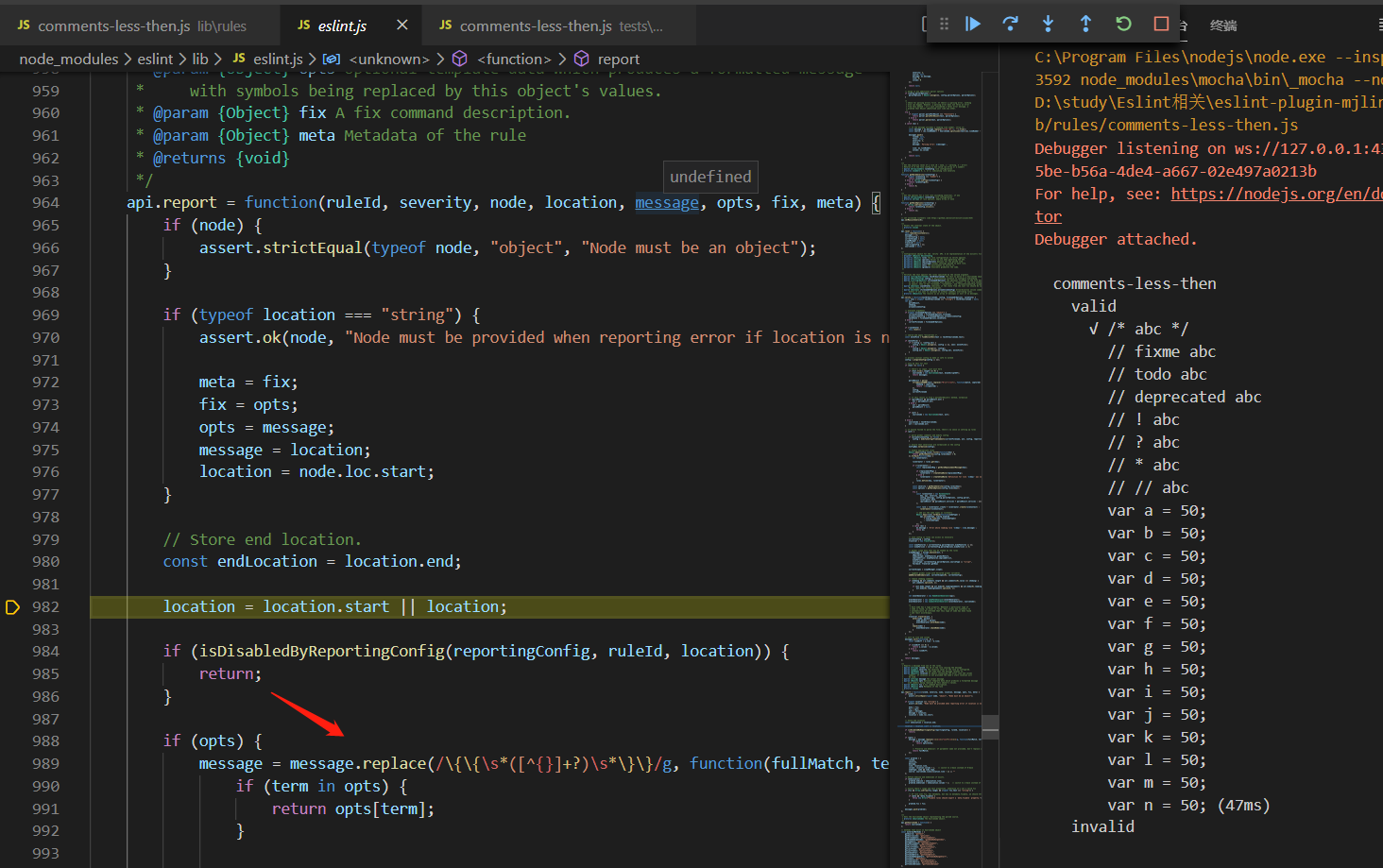Open the comments-less-then.js tests tab
The image size is (1383, 868).
(552, 26)
